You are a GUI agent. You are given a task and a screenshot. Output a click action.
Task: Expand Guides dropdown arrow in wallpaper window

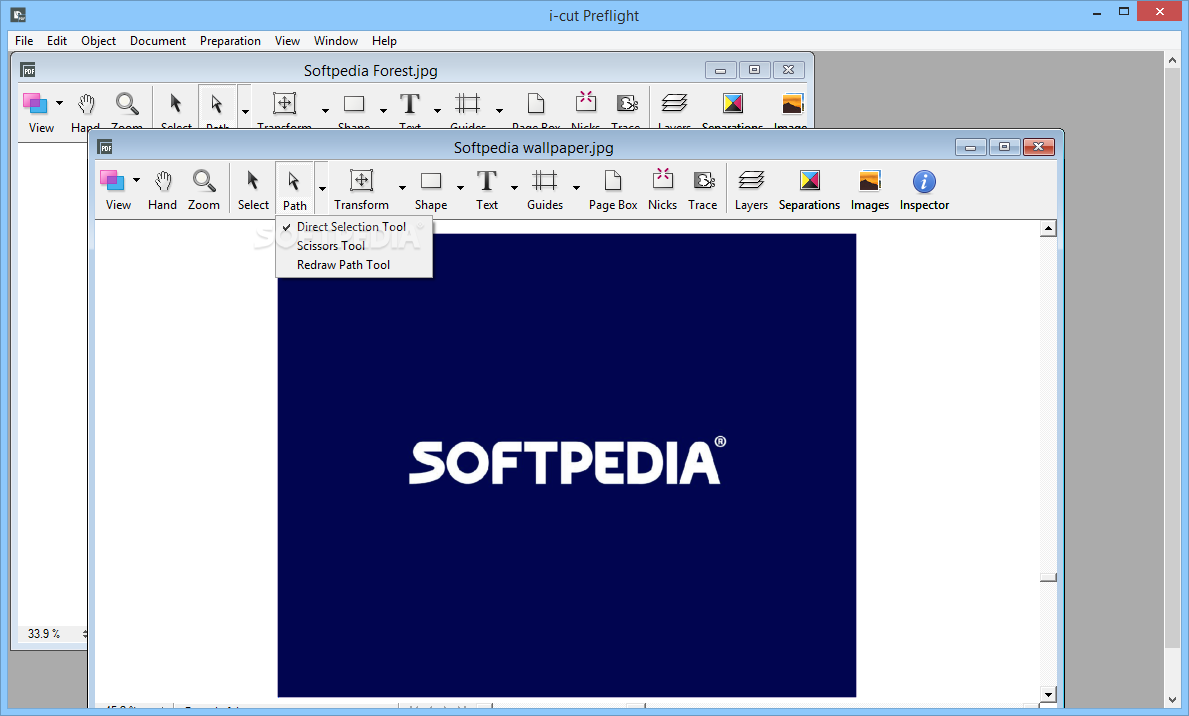click(576, 187)
